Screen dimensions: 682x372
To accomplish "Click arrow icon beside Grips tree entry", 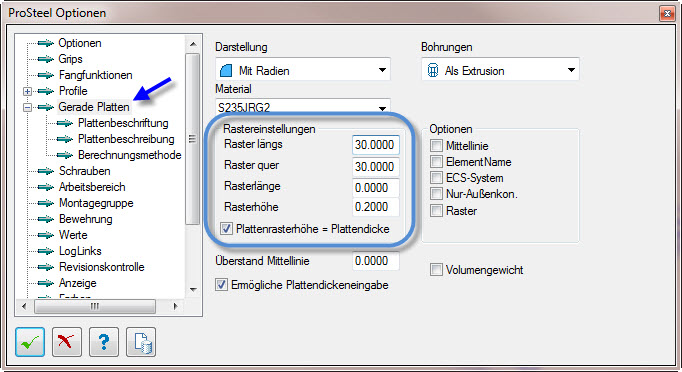I will (46, 59).
